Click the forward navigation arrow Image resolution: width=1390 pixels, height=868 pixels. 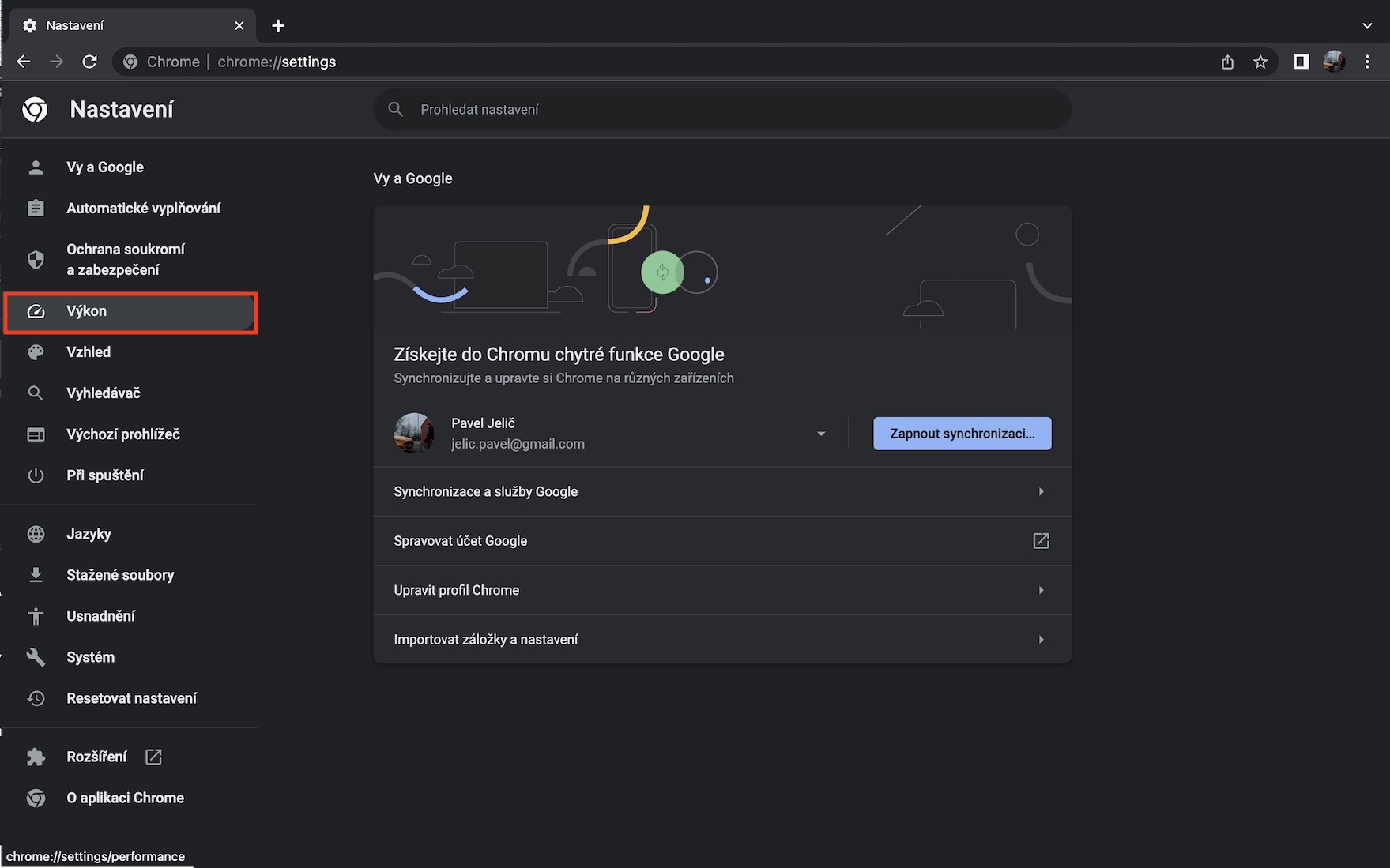pos(57,62)
